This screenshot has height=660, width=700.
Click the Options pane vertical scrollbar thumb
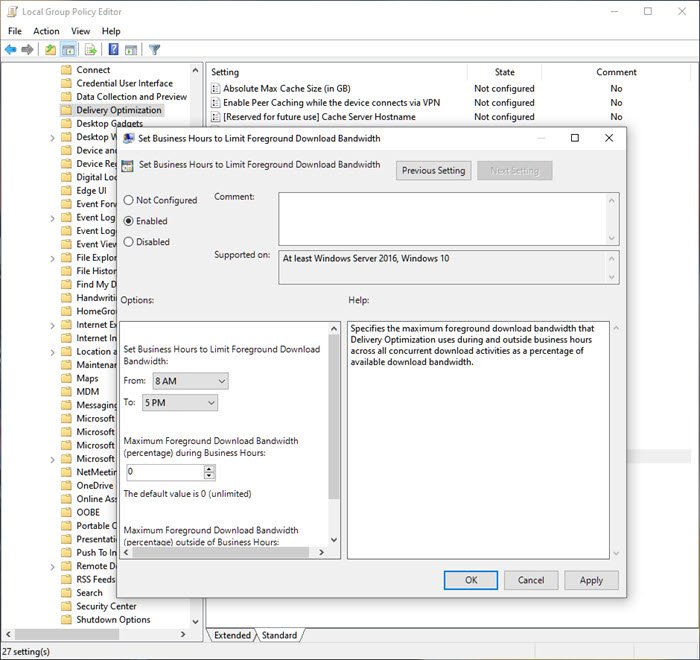point(334,418)
